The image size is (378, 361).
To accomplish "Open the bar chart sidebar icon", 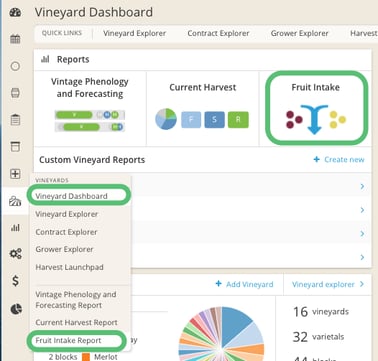I will pyautogui.click(x=15, y=228).
